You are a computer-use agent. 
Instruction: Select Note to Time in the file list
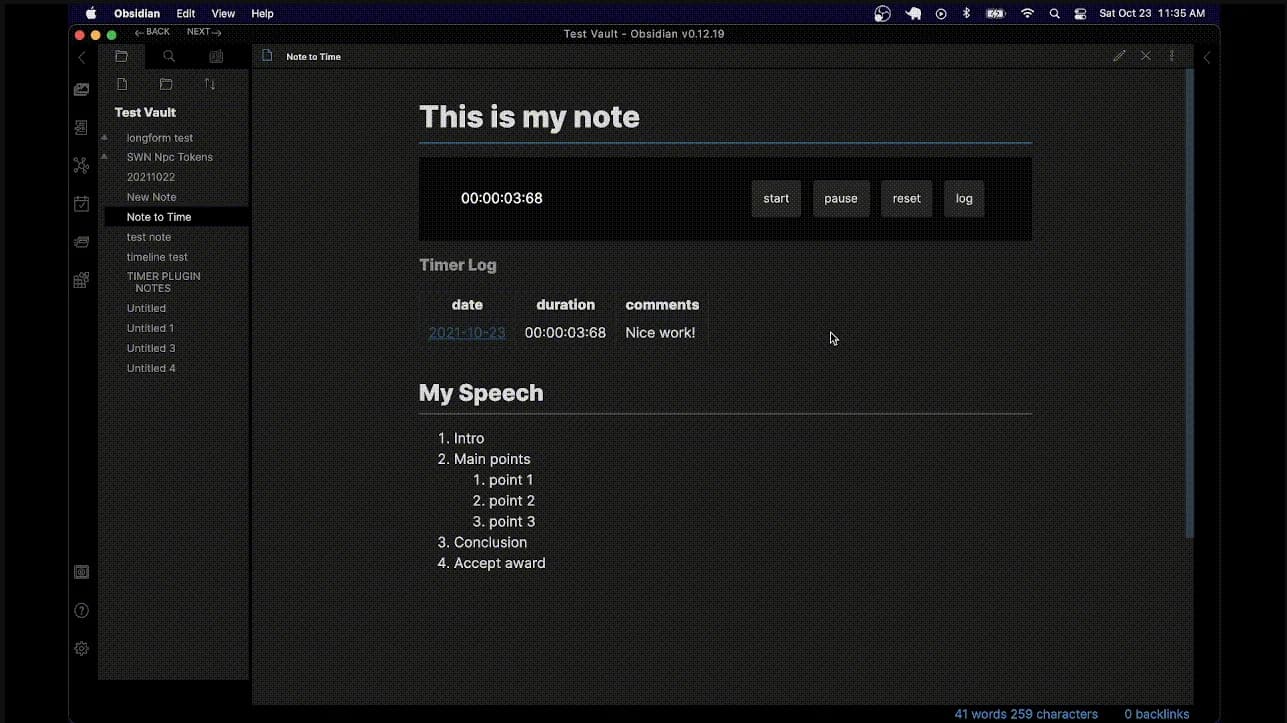pyautogui.click(x=176, y=217)
